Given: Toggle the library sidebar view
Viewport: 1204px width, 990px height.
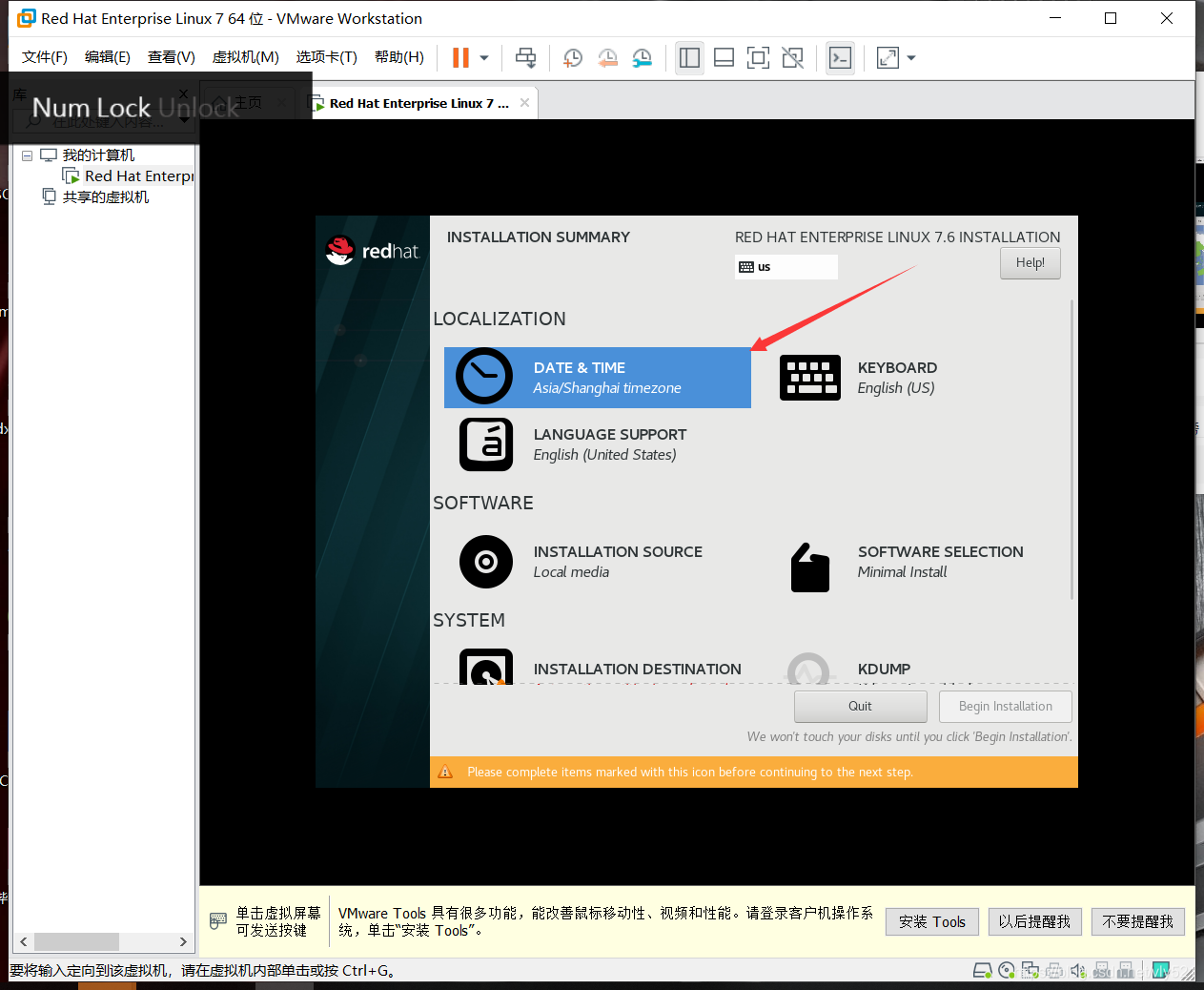Looking at the screenshot, I should [689, 58].
